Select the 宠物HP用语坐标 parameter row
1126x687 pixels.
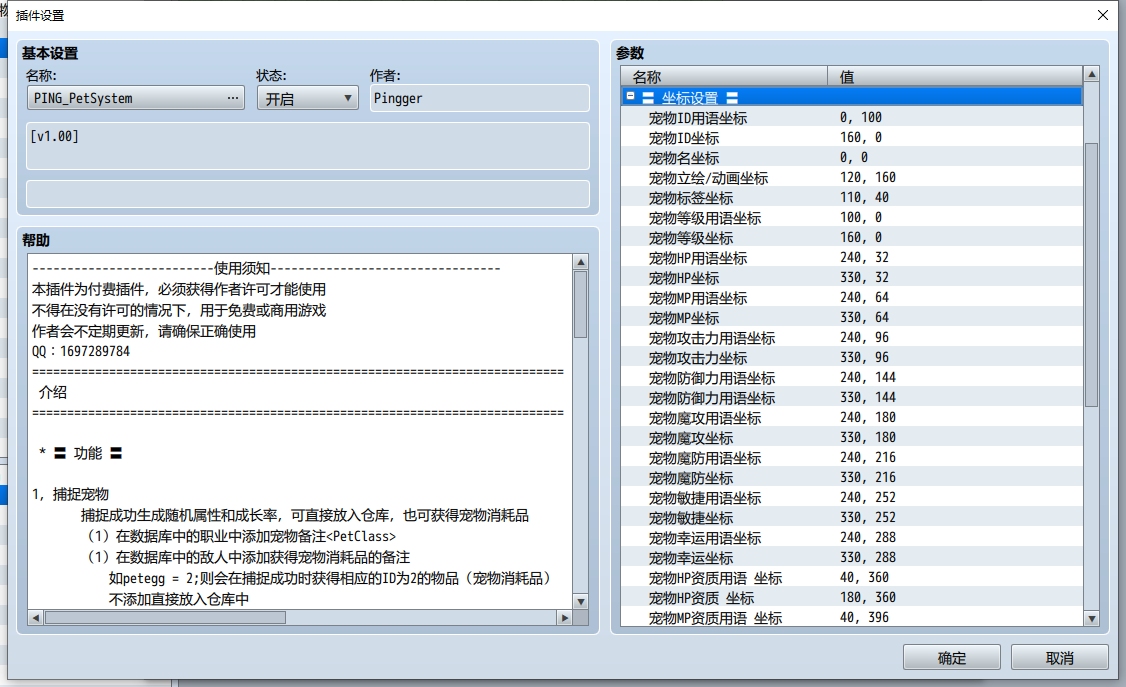coord(852,258)
